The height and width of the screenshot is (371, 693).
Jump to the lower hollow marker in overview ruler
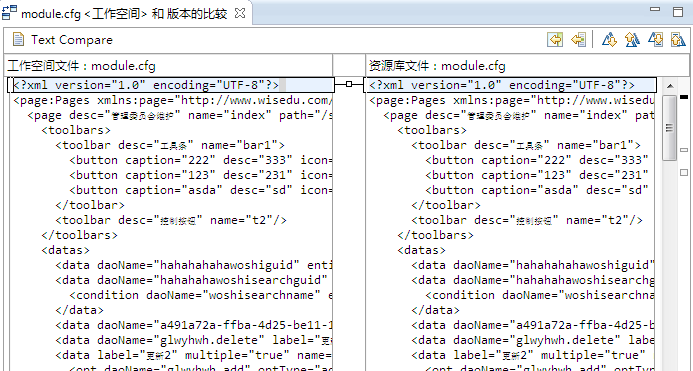(x=684, y=172)
